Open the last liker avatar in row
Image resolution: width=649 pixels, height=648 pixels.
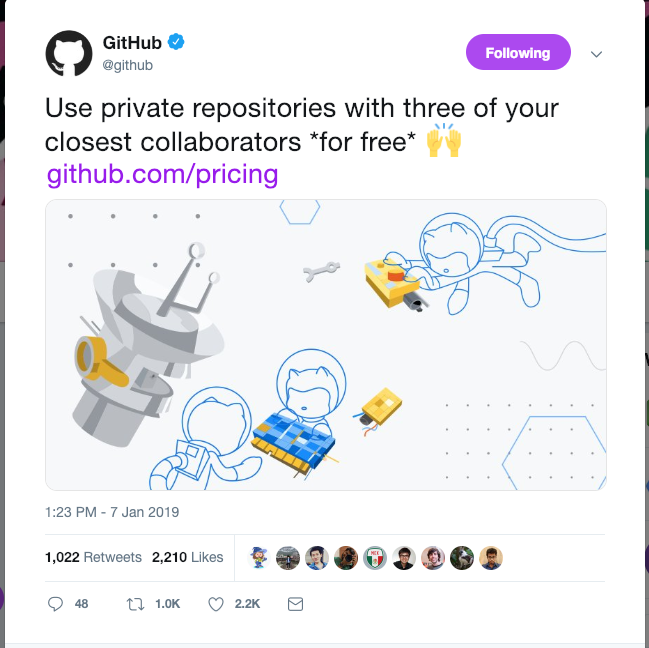tap(491, 557)
